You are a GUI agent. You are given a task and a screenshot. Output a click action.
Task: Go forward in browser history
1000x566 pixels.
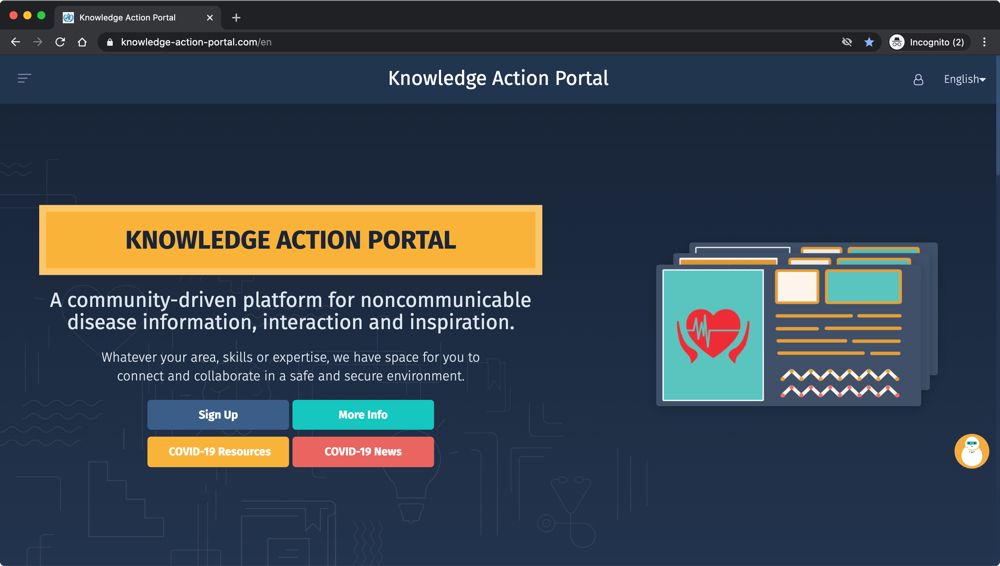[x=38, y=42]
